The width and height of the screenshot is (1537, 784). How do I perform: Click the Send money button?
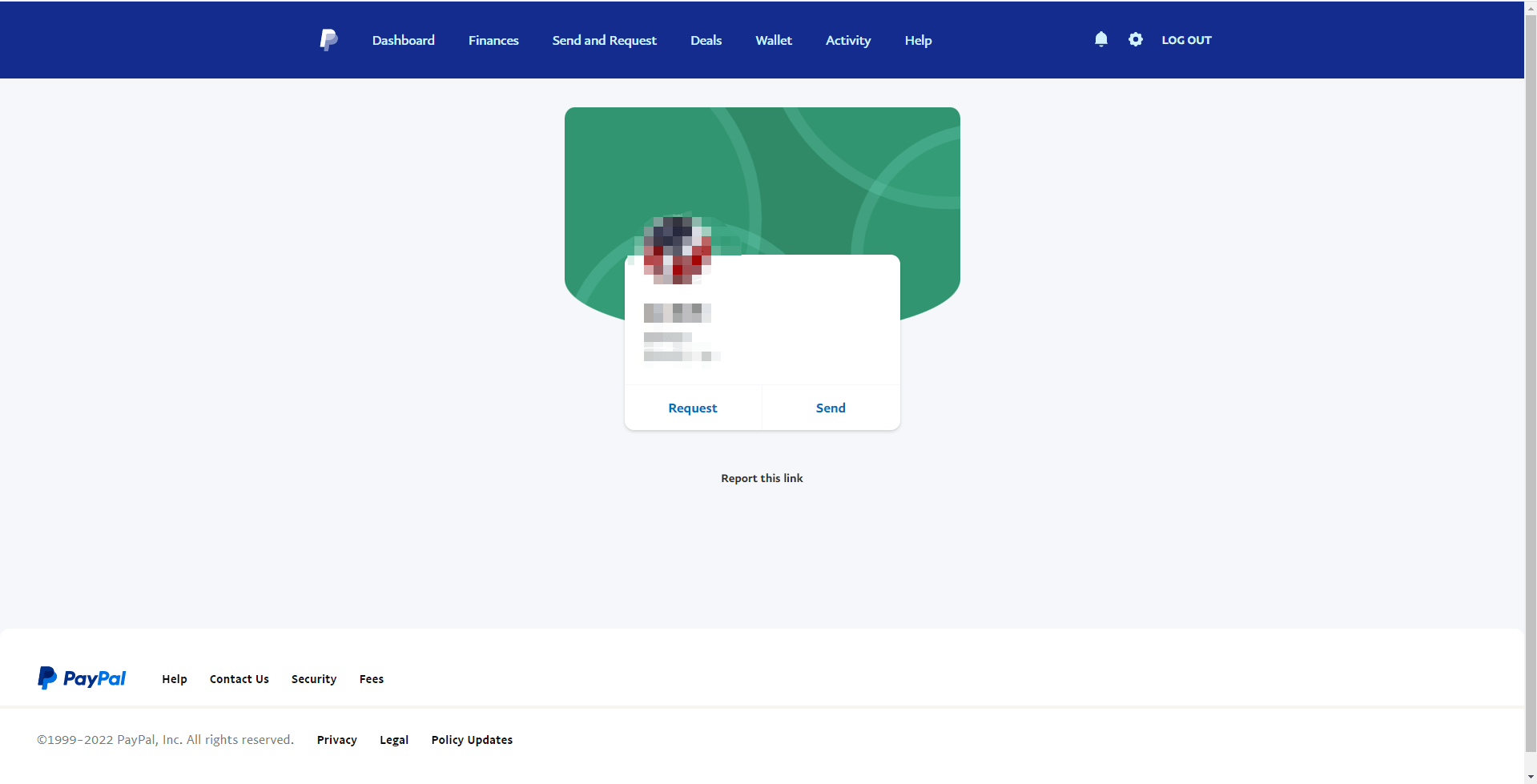pos(830,407)
